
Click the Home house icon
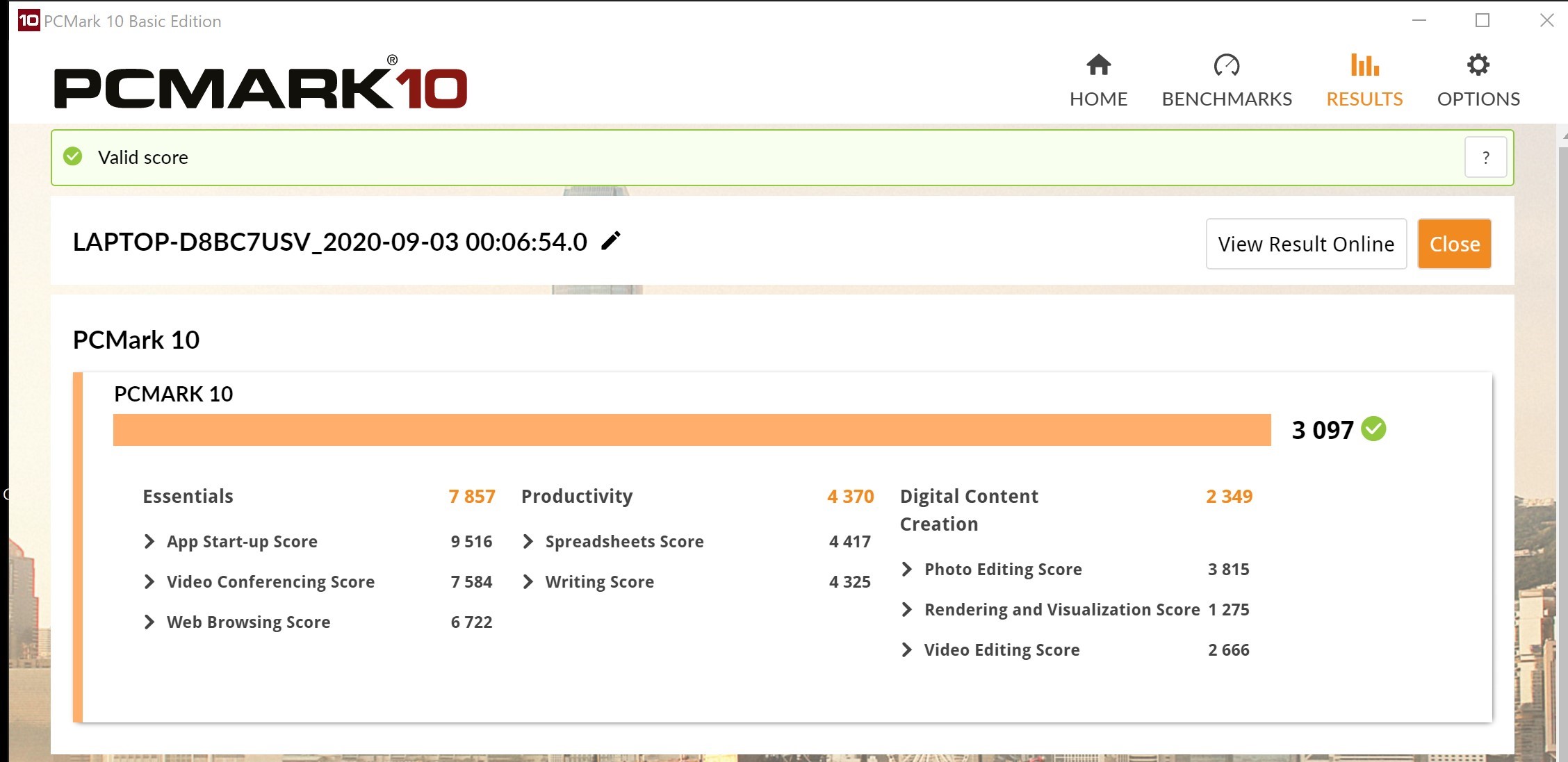[1098, 65]
